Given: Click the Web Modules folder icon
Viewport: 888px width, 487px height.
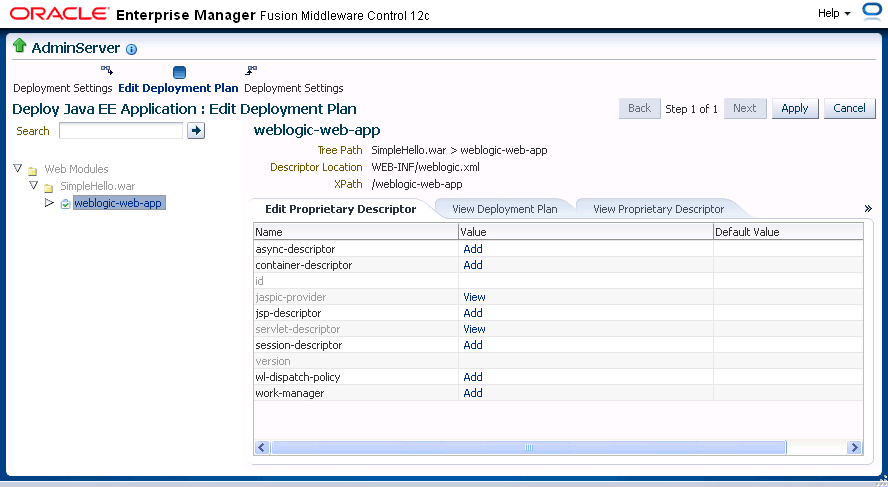Looking at the screenshot, I should click(x=33, y=170).
